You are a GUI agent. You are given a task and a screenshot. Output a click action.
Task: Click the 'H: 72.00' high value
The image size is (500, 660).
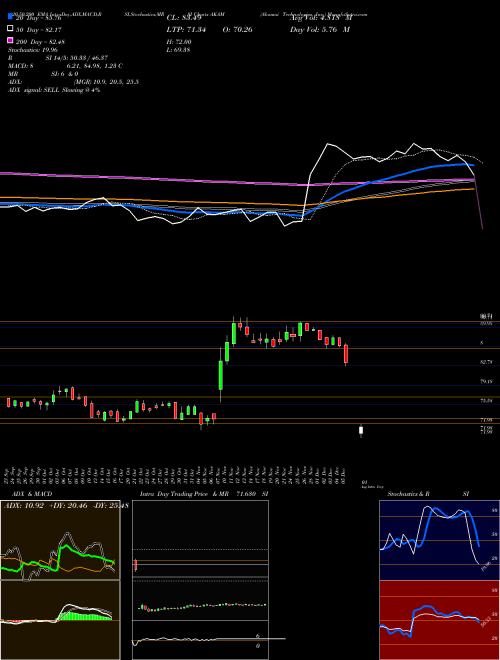[x=179, y=42]
